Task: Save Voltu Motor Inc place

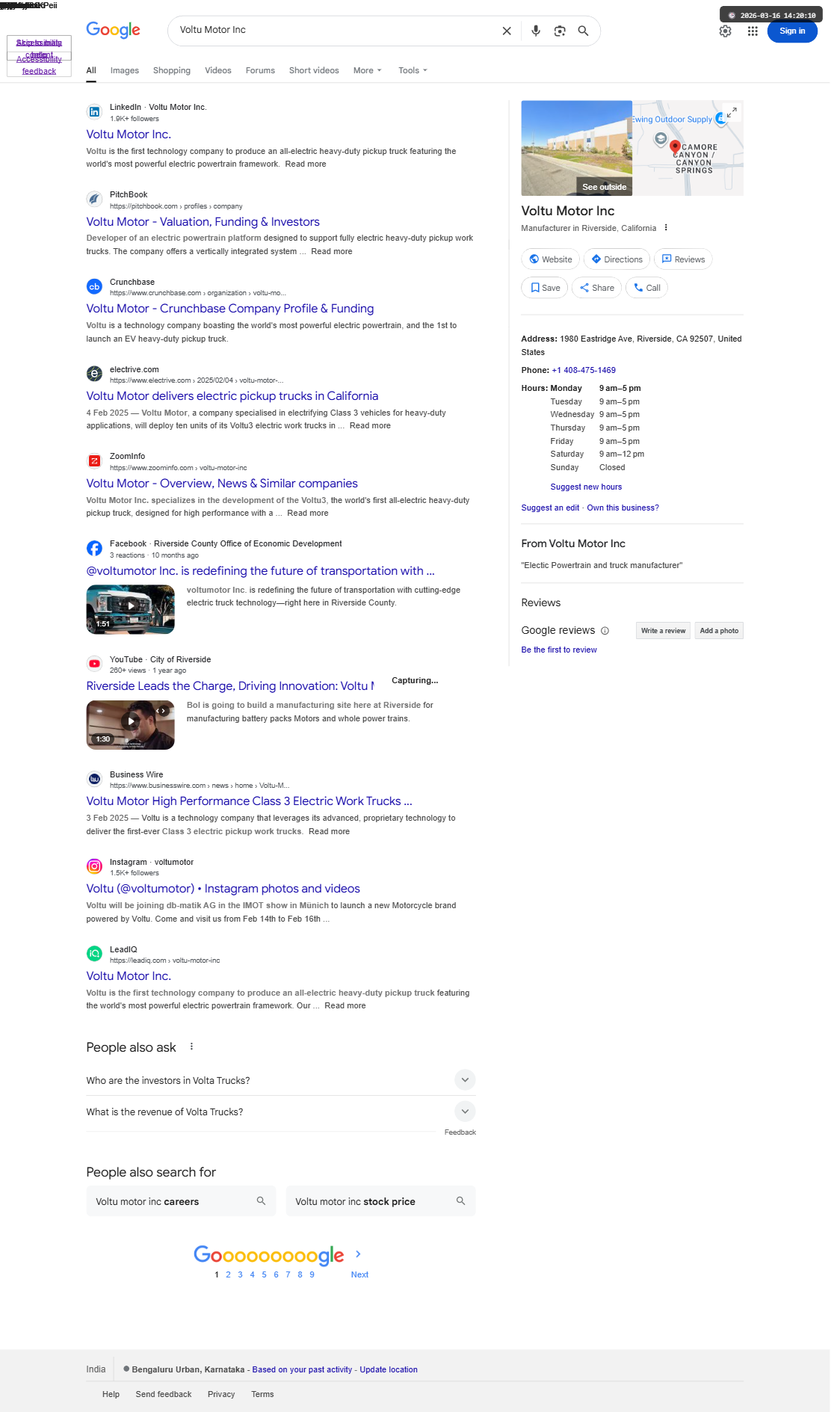Action: (545, 288)
